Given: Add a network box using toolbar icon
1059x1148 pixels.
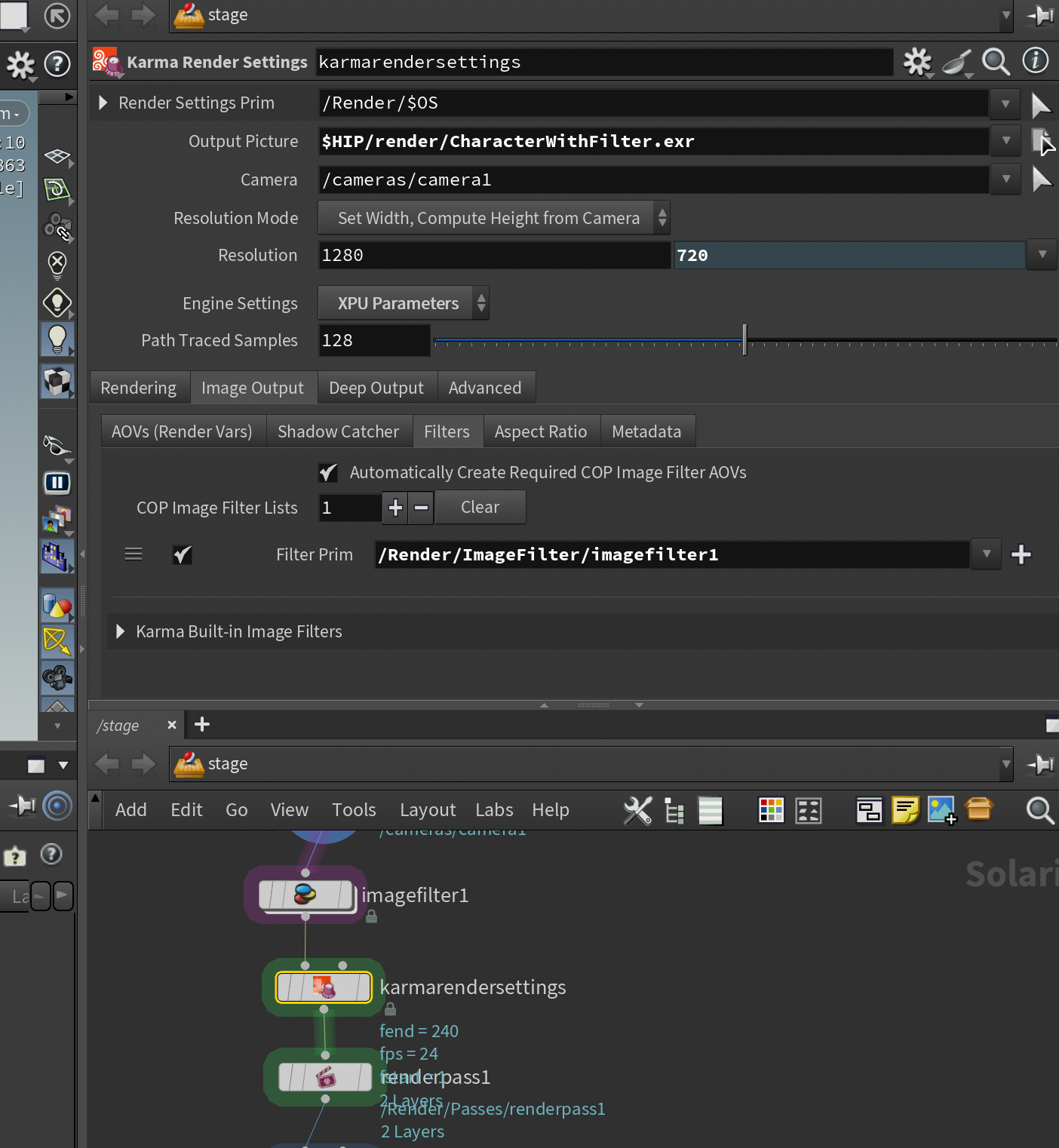Looking at the screenshot, I should [x=869, y=811].
